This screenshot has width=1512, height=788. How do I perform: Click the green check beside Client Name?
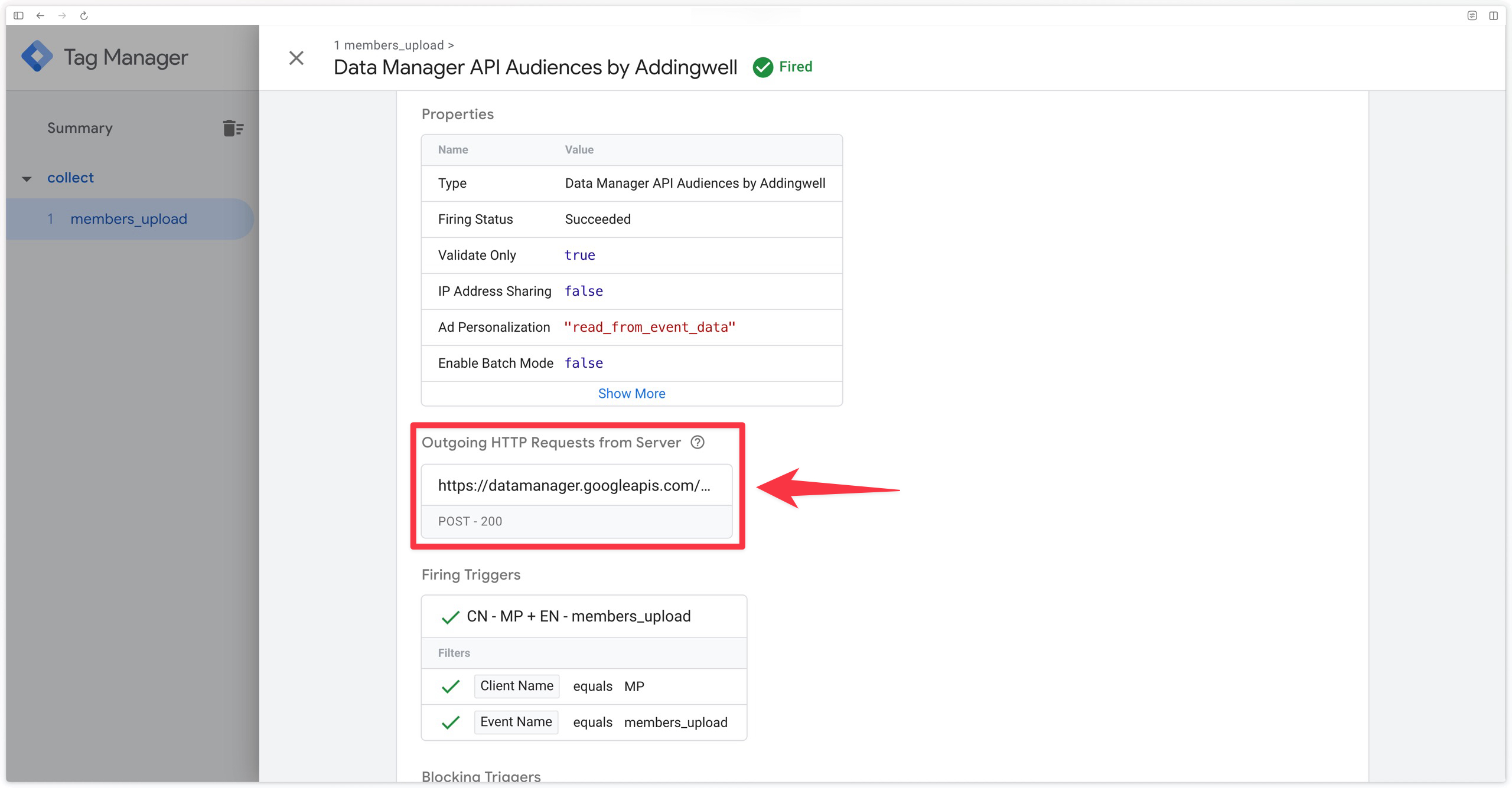pyautogui.click(x=451, y=686)
